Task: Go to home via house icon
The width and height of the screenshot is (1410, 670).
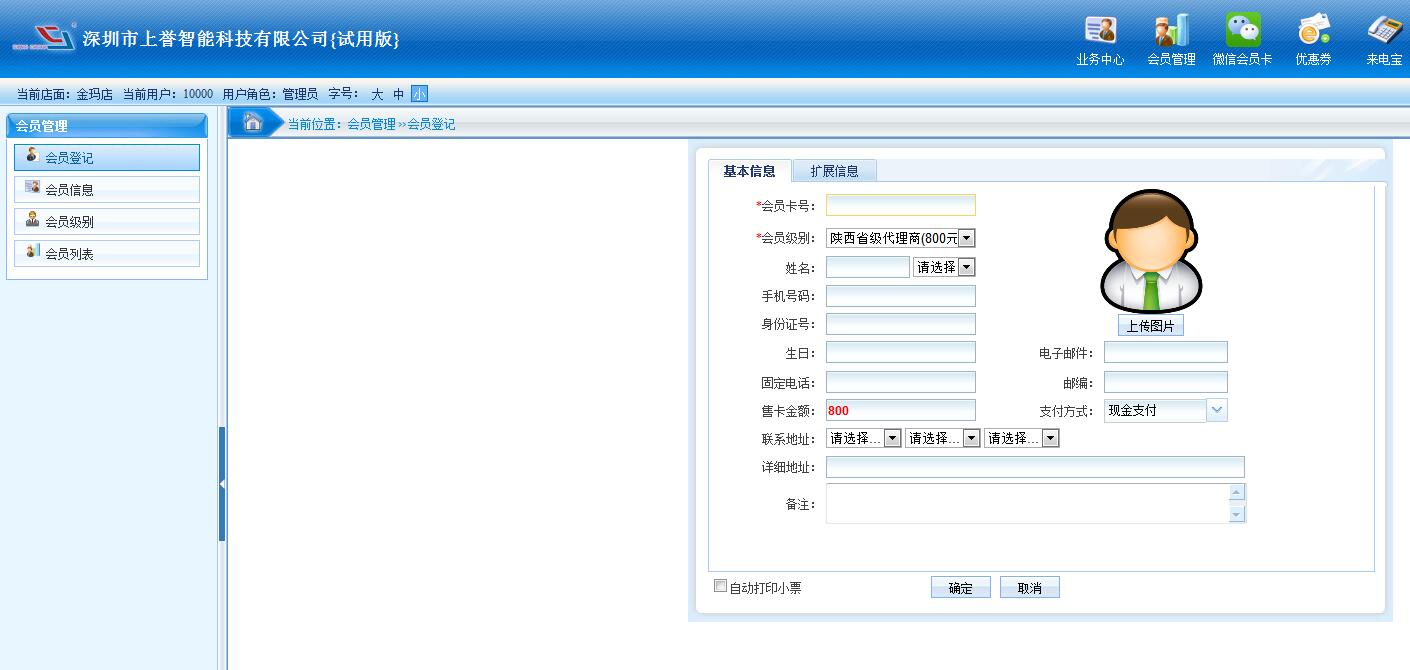Action: [253, 122]
